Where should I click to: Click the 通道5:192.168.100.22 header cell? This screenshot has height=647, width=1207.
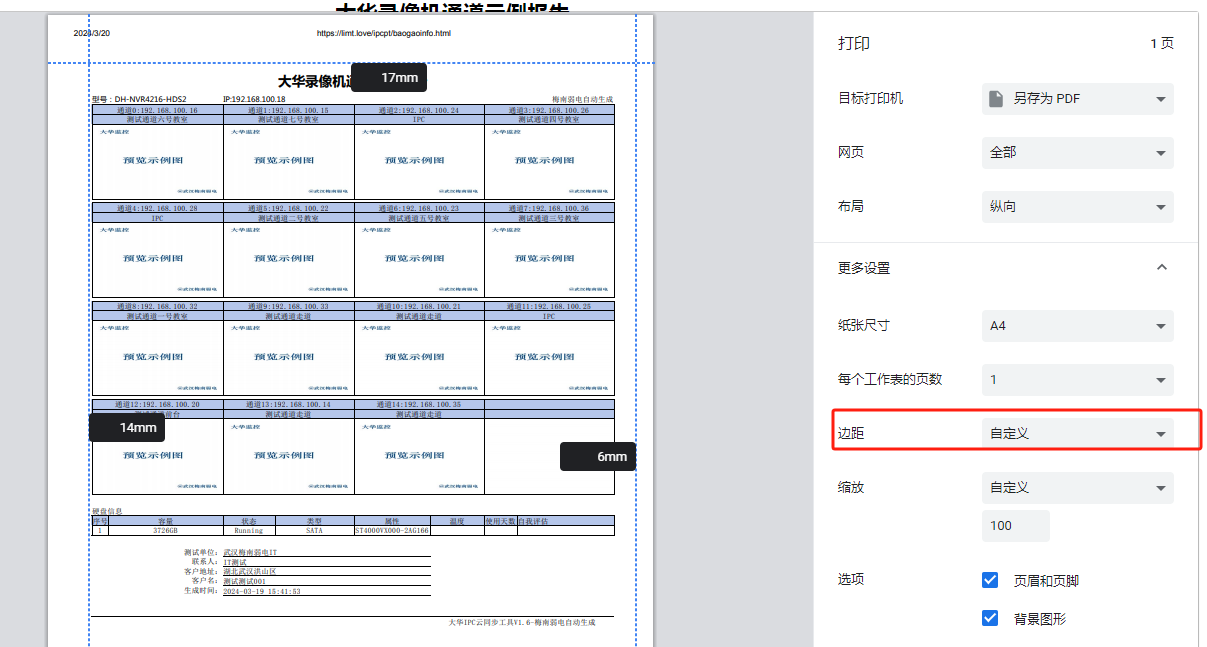288,208
